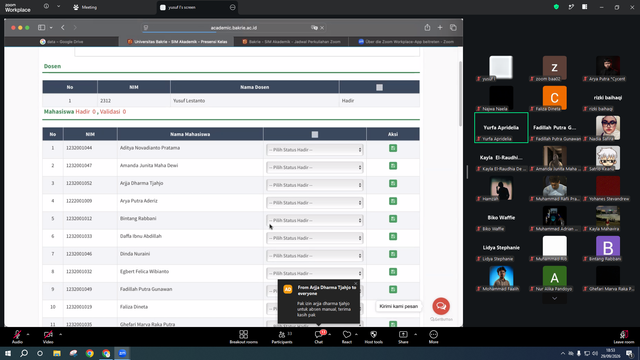
Task: Switch to data - Google Drive tab
Action: [62, 42]
